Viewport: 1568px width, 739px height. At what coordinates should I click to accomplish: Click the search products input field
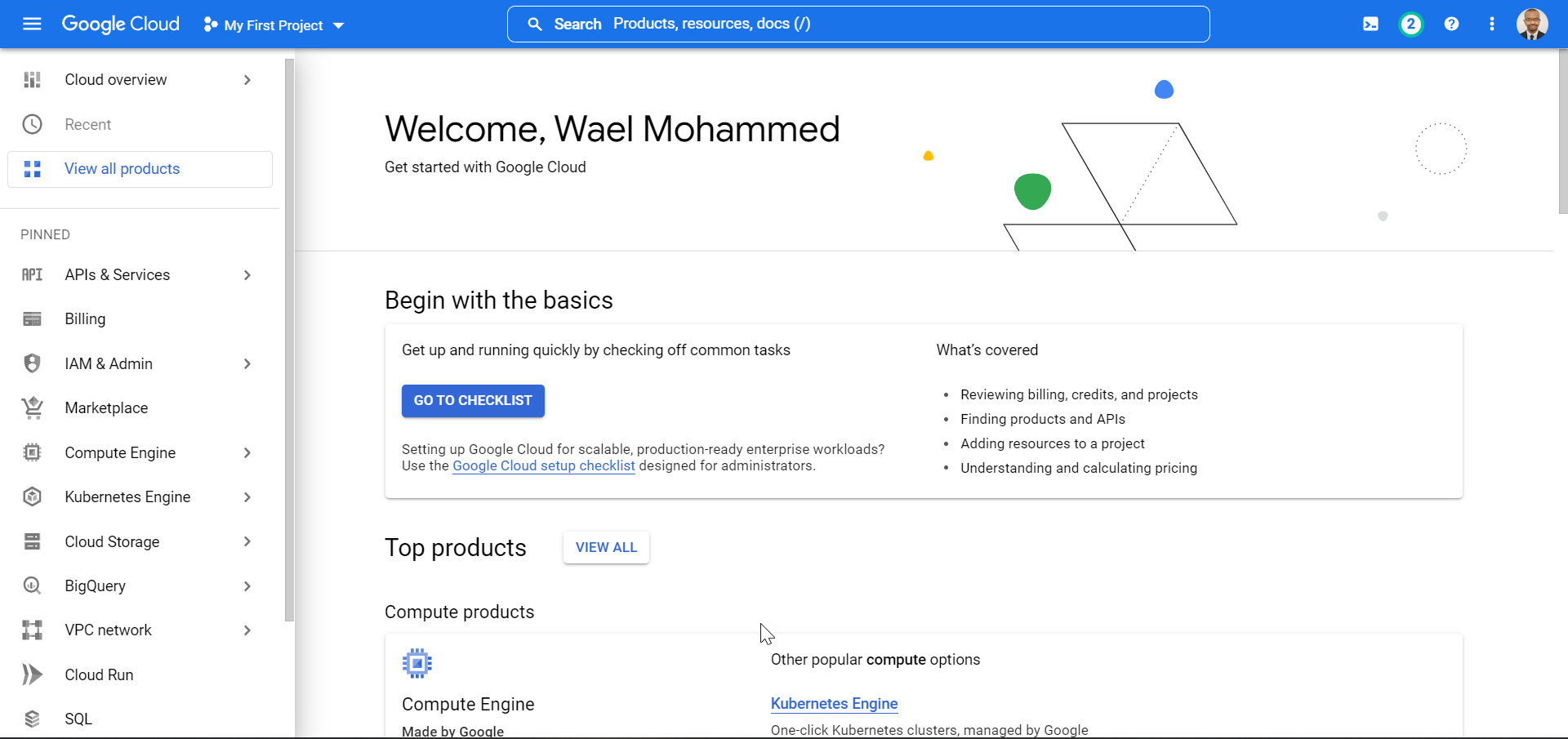[x=857, y=24]
